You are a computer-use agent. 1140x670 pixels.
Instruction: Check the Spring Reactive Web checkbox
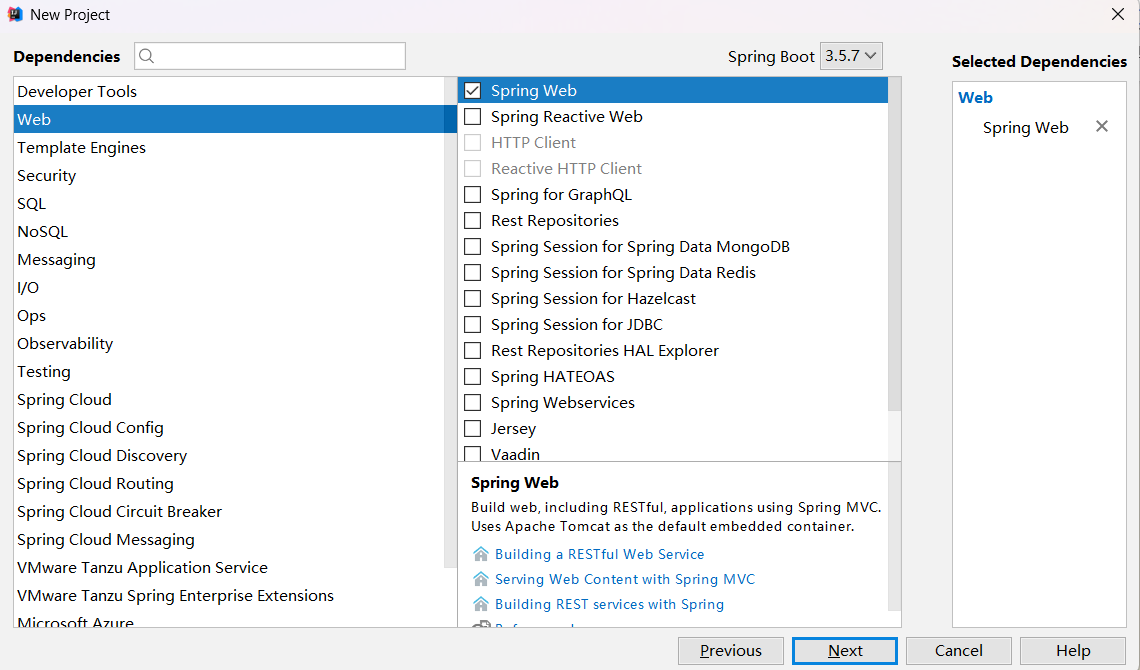[473, 116]
